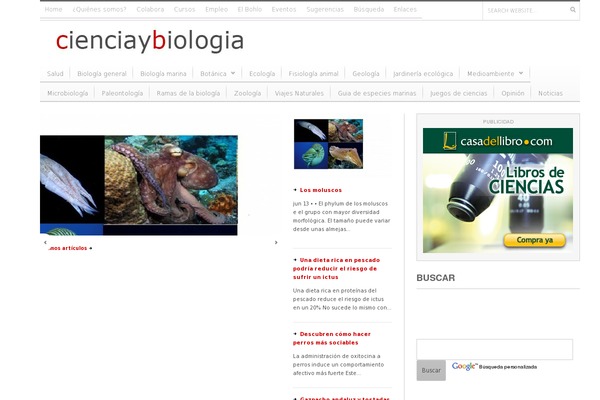Image resolution: width=600 pixels, height=400 pixels.
Task: Open the Noticias category
Action: point(550,93)
